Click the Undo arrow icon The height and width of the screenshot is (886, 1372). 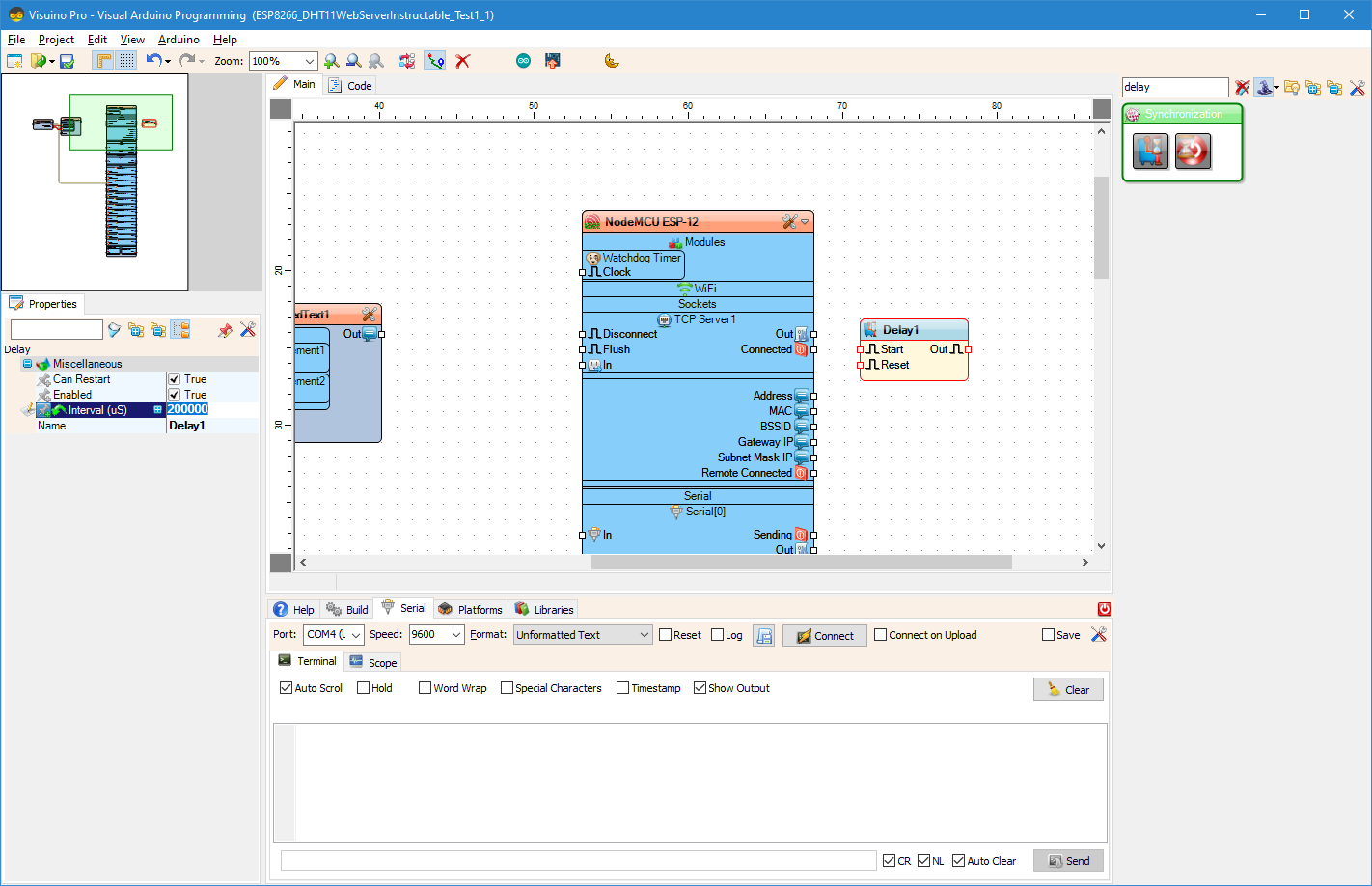pos(153,60)
